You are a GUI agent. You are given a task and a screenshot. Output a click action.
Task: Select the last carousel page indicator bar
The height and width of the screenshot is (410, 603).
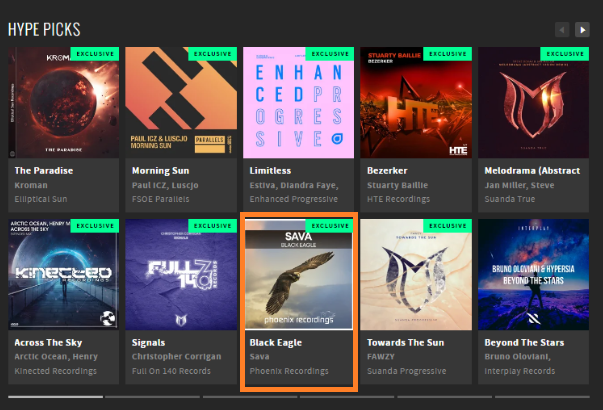[542, 397]
